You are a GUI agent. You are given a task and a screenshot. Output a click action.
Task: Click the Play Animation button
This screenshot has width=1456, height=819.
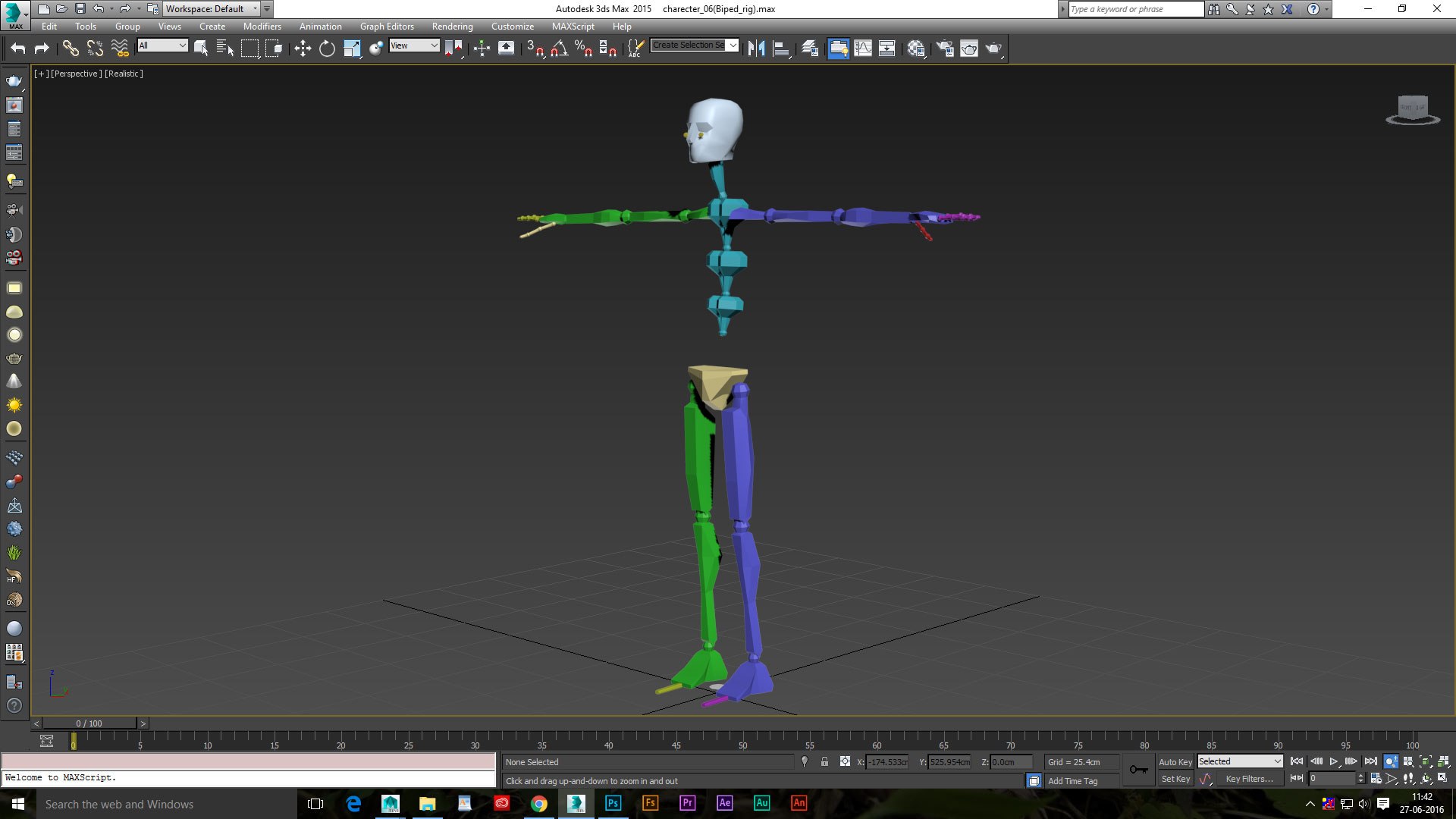click(x=1334, y=761)
